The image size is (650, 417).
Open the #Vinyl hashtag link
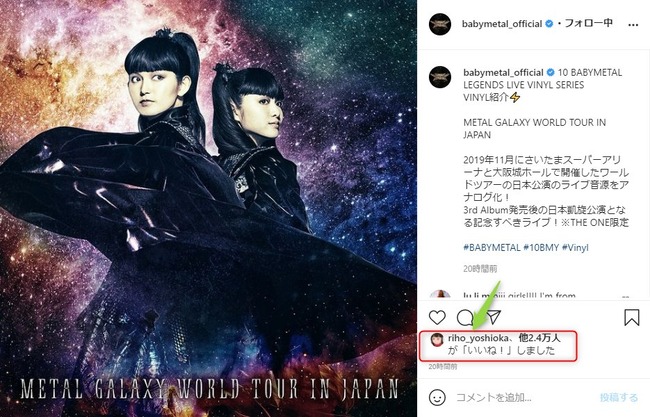575,247
